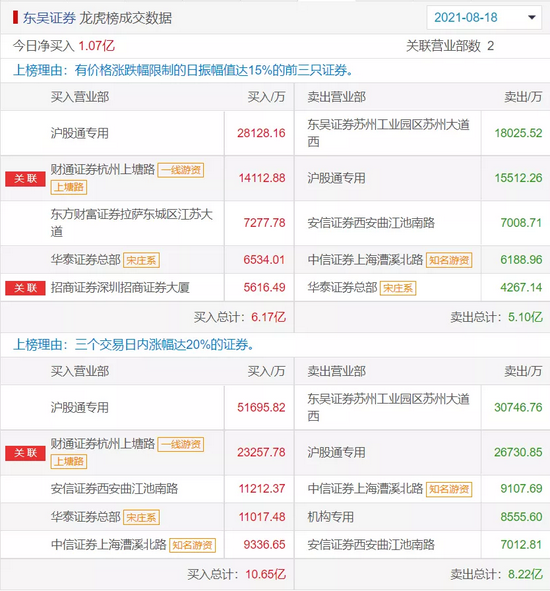Click 买入/万 header in the first table
This screenshot has height=591, width=550.
266,97
